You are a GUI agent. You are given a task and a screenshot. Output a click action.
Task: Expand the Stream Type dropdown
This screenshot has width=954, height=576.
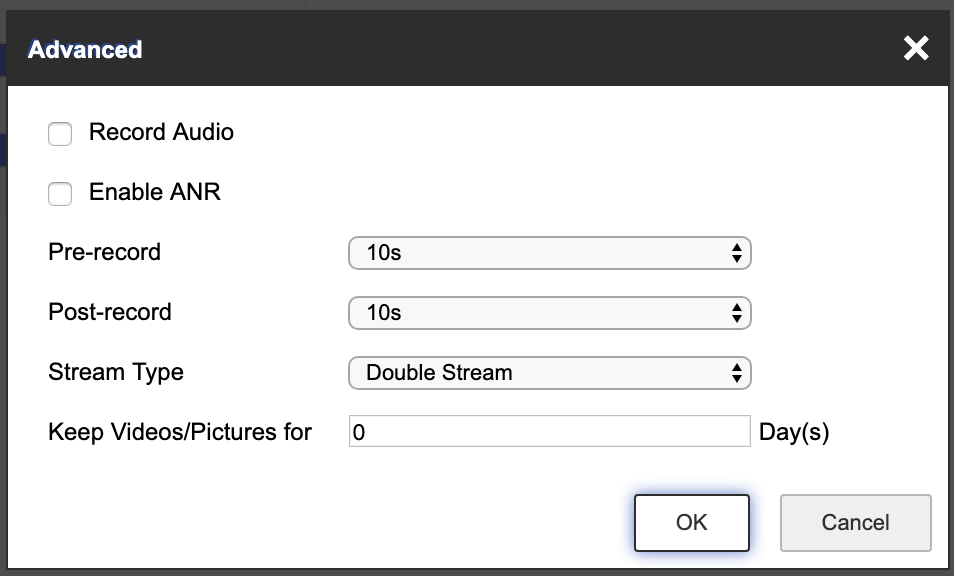tap(548, 373)
